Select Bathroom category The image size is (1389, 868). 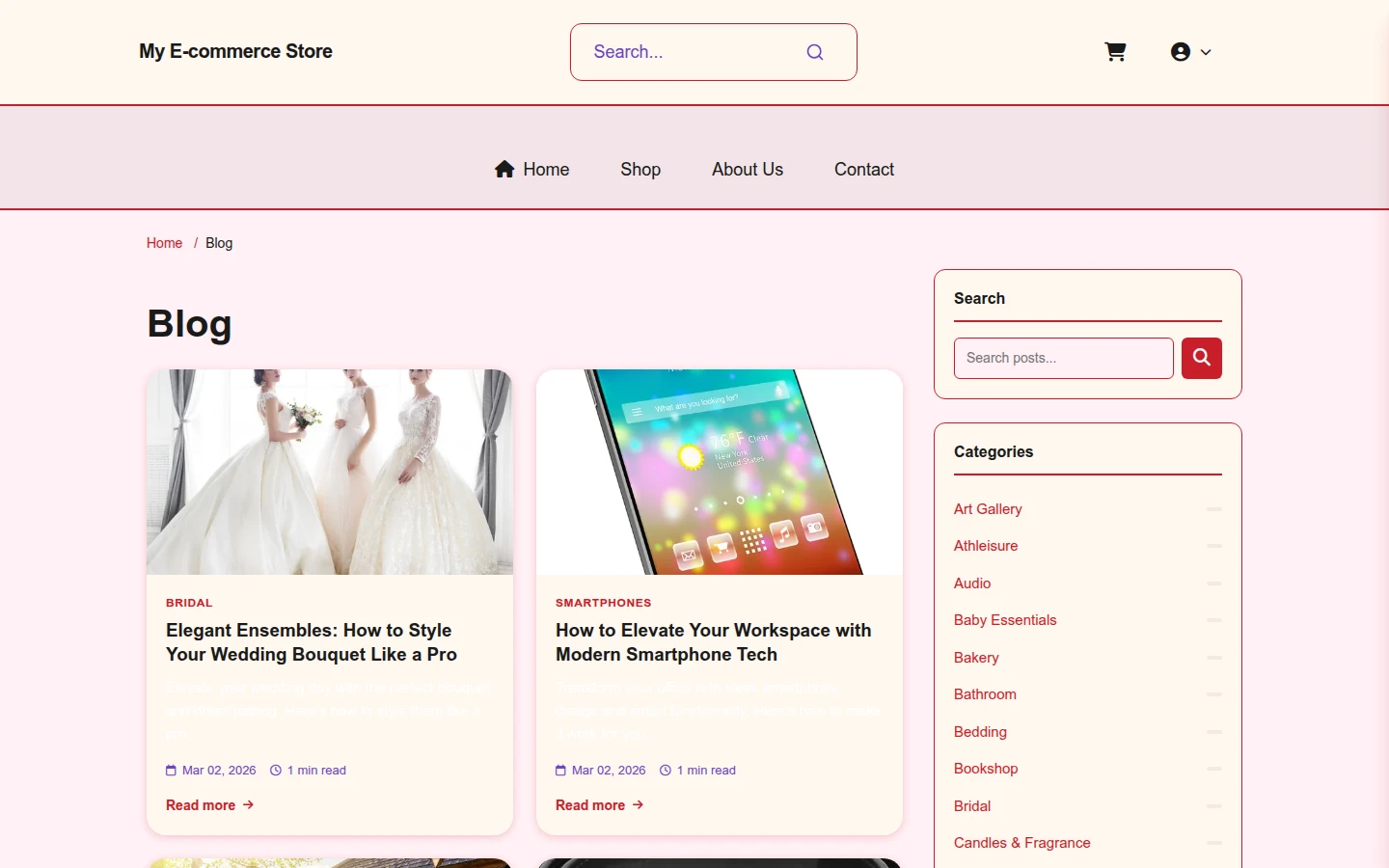pos(985,694)
